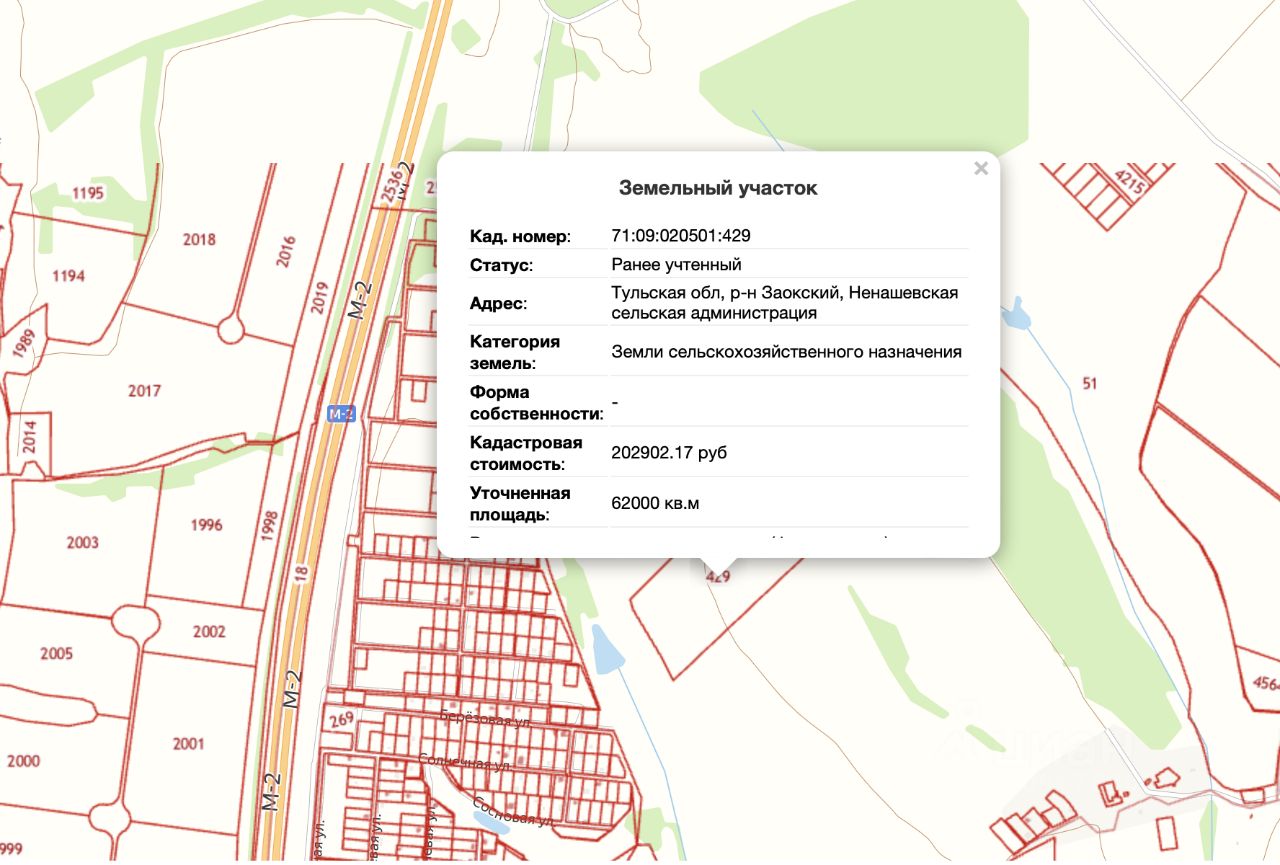Select parcel 2005 on the map
The height and width of the screenshot is (865, 1280).
click(56, 654)
